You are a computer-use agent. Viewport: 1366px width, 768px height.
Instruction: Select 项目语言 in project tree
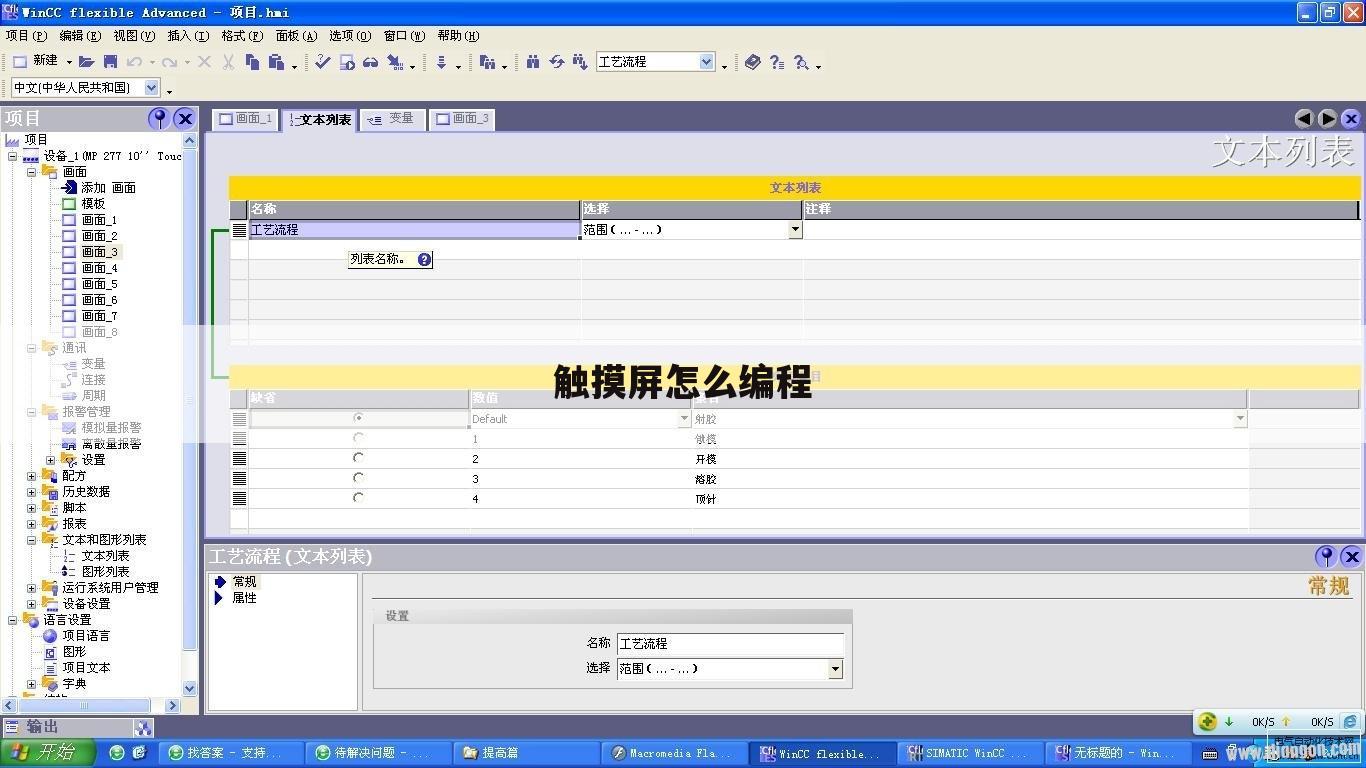click(x=86, y=636)
